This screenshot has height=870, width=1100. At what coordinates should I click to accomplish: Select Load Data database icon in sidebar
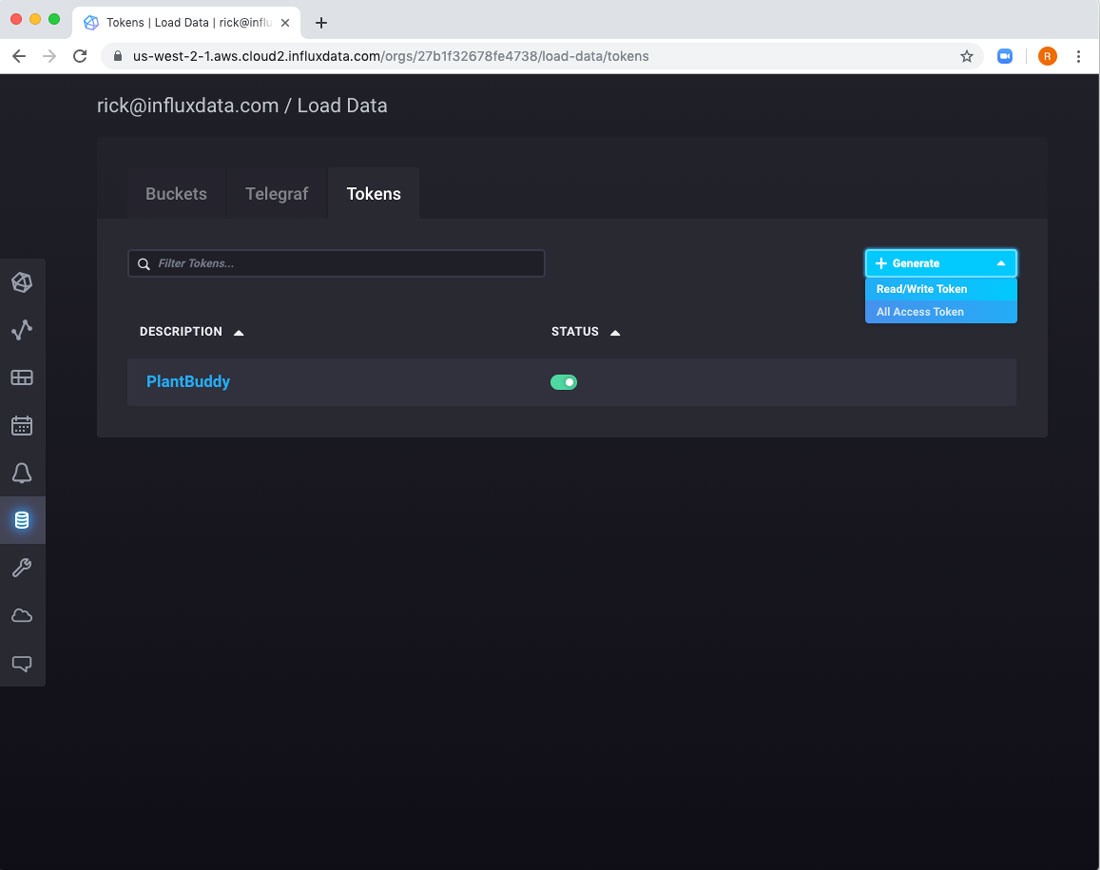(x=22, y=520)
